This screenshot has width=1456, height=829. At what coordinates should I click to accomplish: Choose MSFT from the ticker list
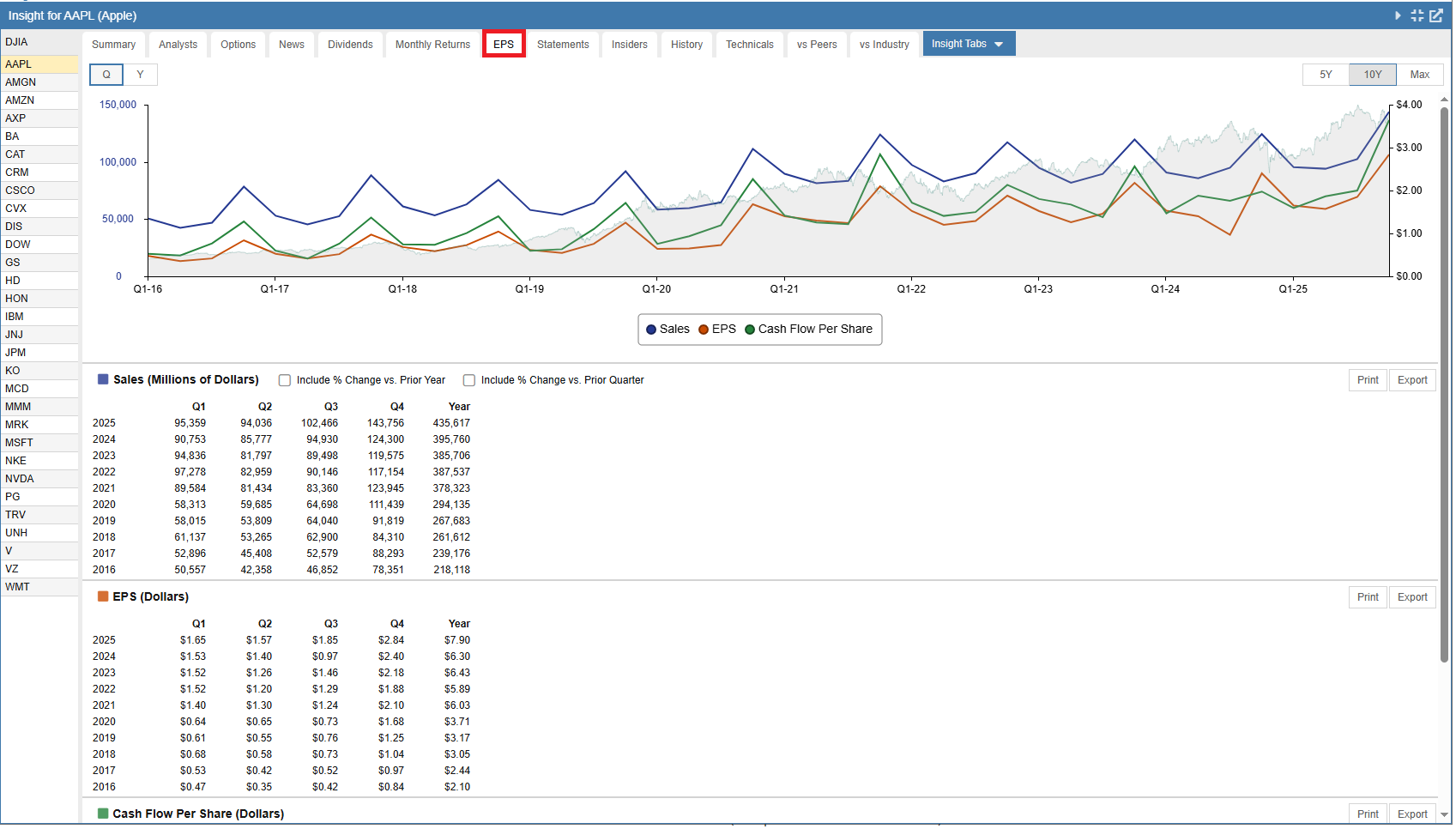click(39, 443)
